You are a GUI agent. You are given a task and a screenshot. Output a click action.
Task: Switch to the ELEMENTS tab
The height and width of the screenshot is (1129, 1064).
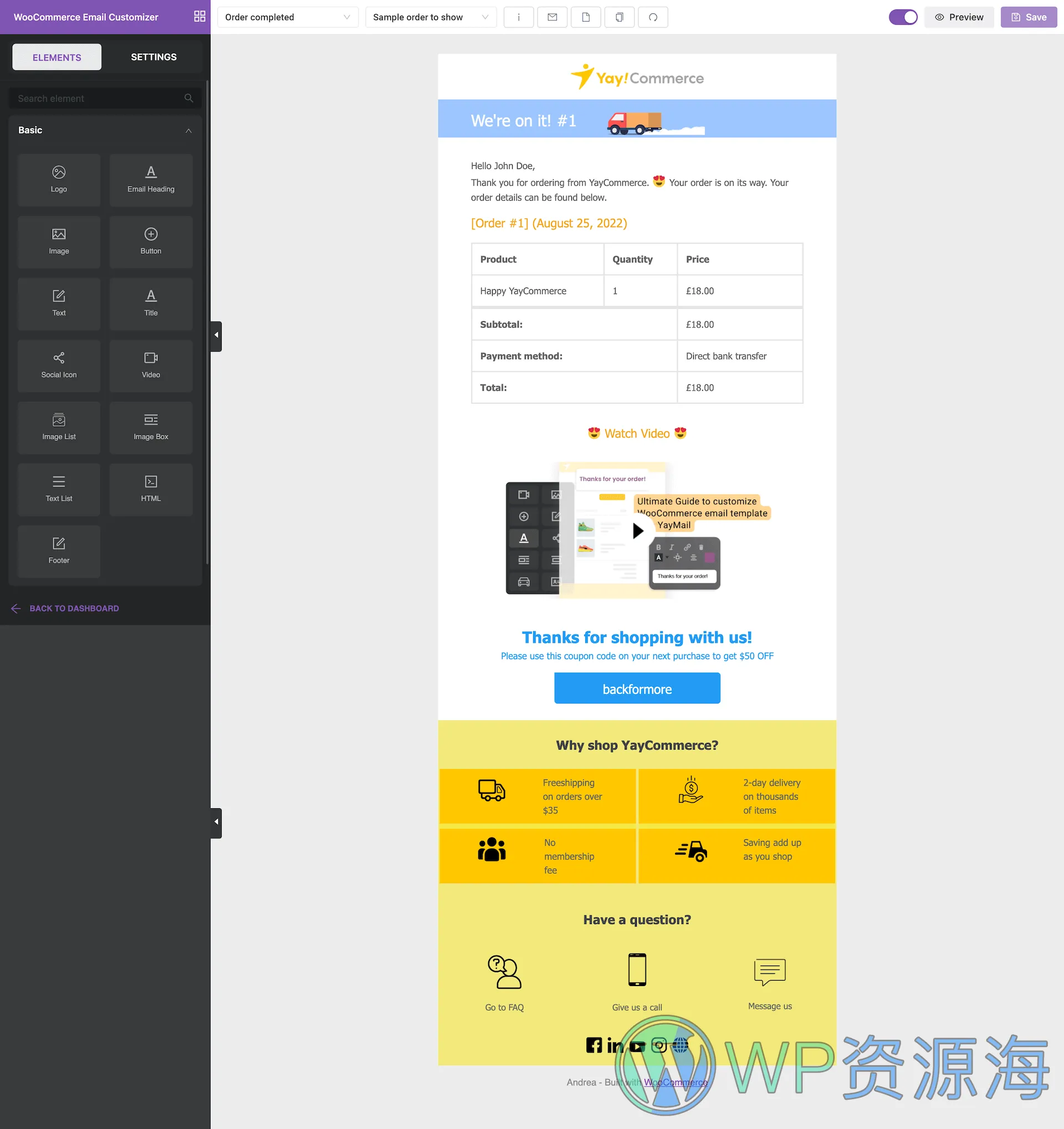(x=57, y=57)
